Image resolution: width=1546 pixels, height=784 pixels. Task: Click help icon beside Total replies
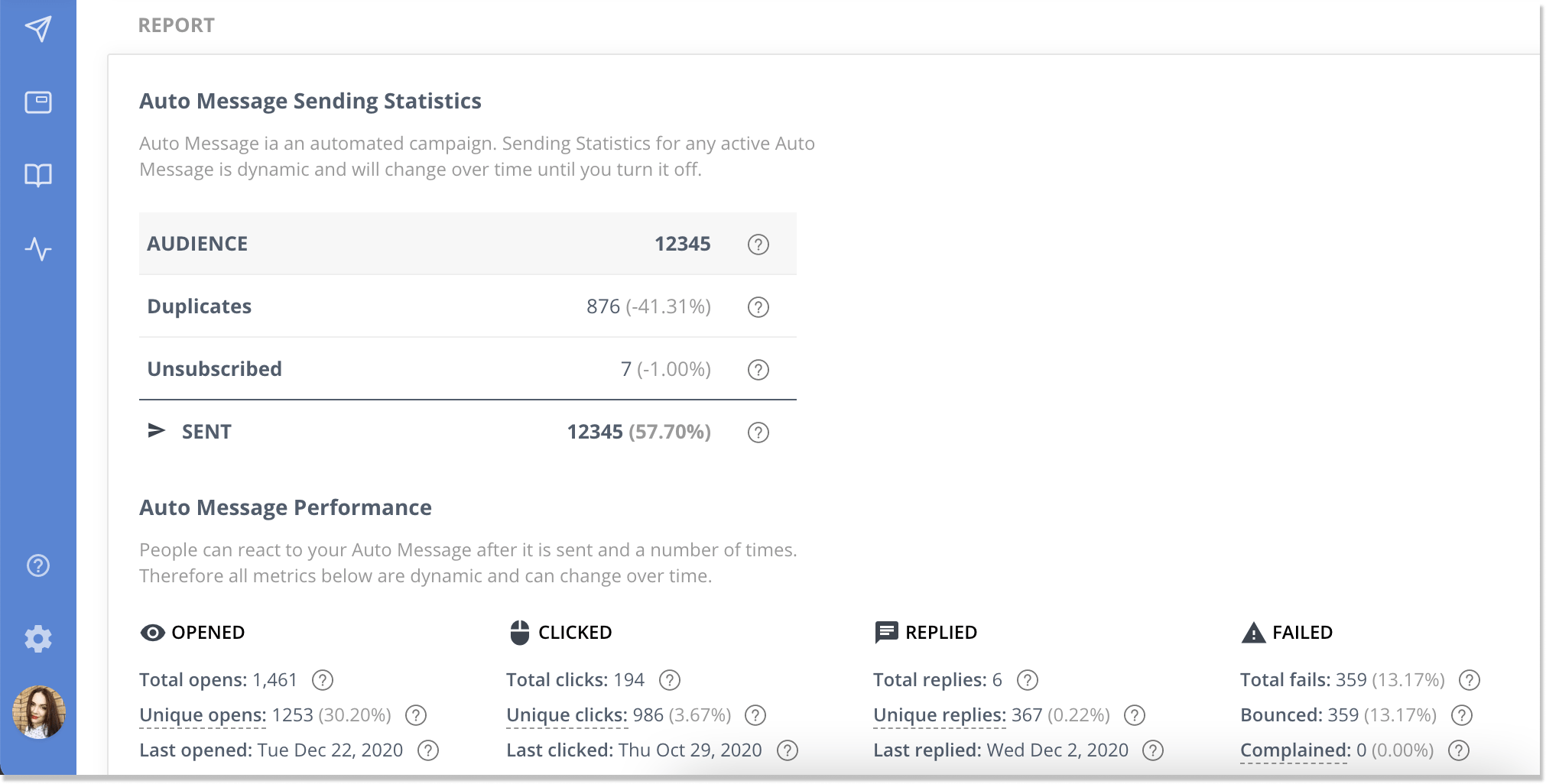[x=1028, y=680]
